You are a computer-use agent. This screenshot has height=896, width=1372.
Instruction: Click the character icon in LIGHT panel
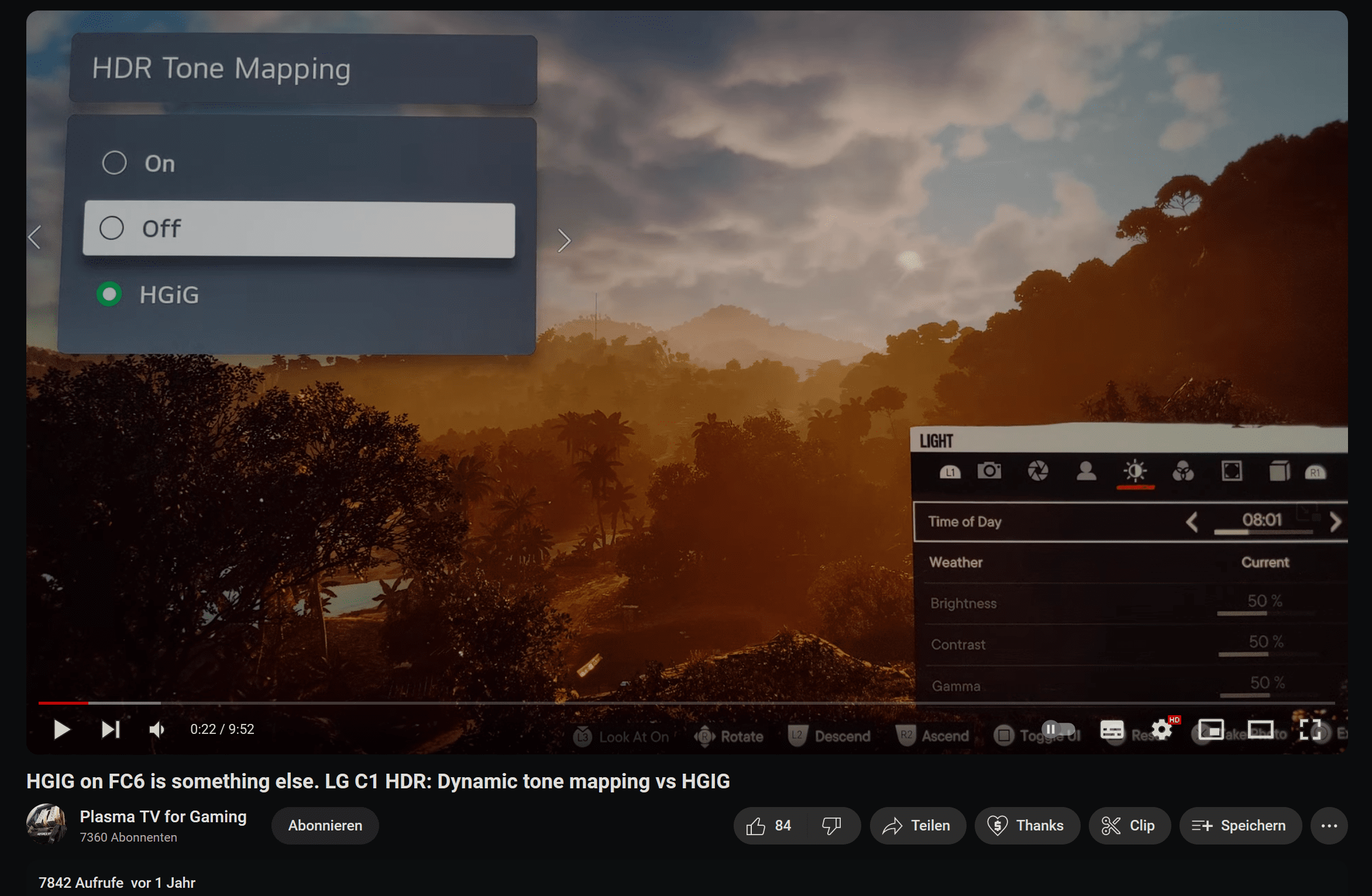tap(1086, 471)
